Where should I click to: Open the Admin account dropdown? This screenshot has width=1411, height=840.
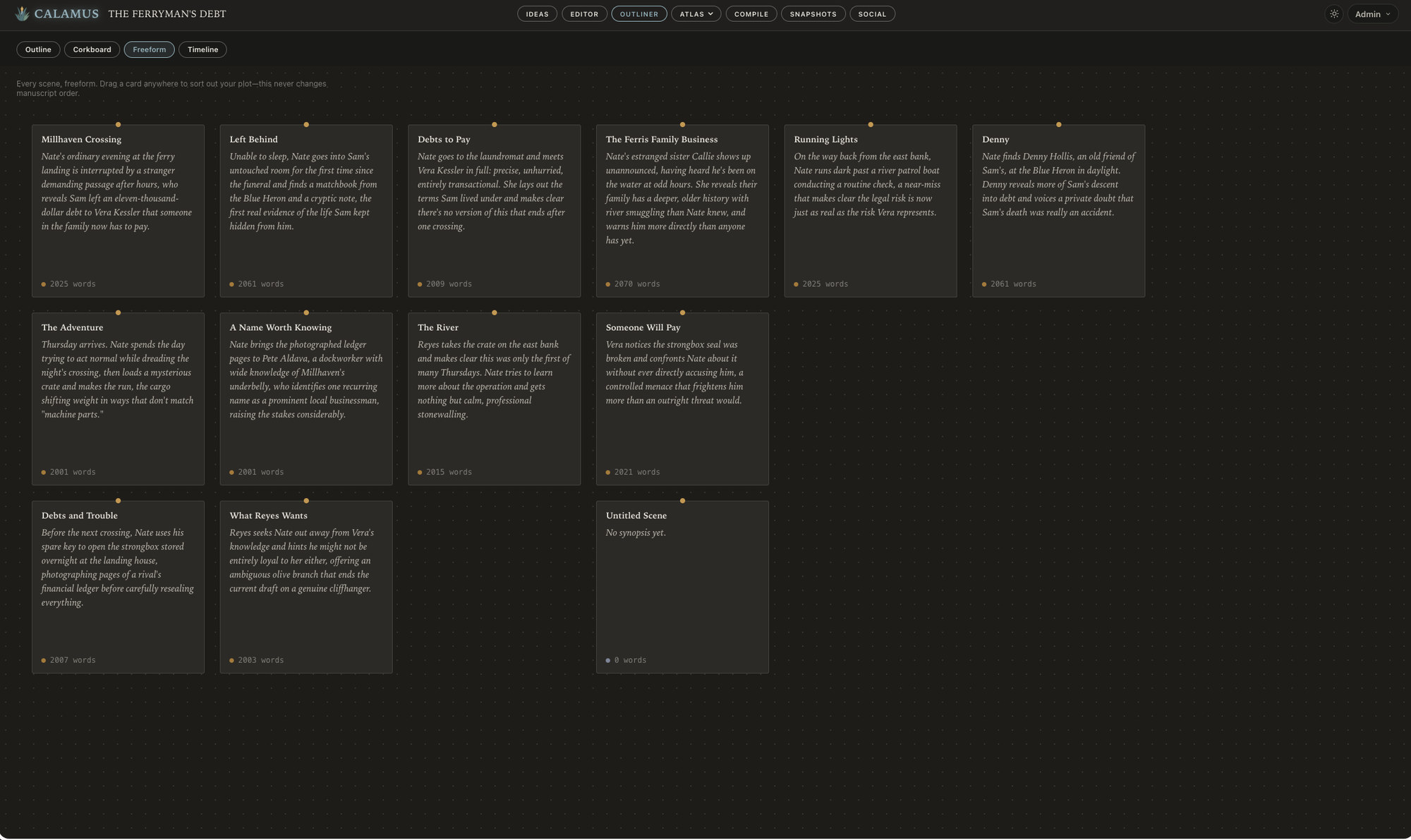pos(1372,14)
